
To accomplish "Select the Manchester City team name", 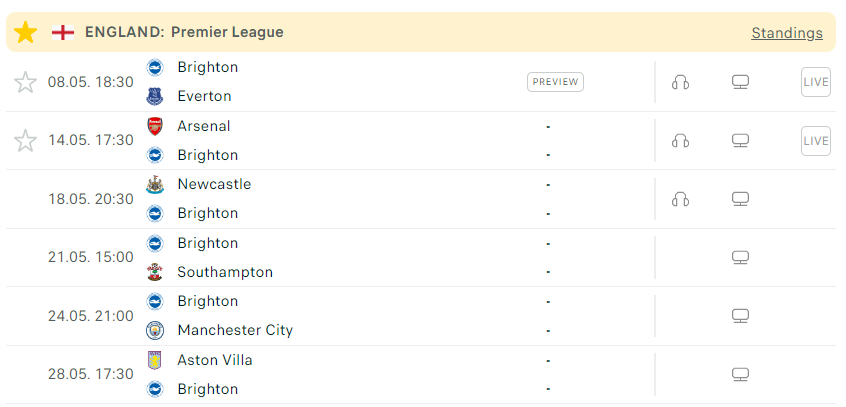I will [235, 330].
